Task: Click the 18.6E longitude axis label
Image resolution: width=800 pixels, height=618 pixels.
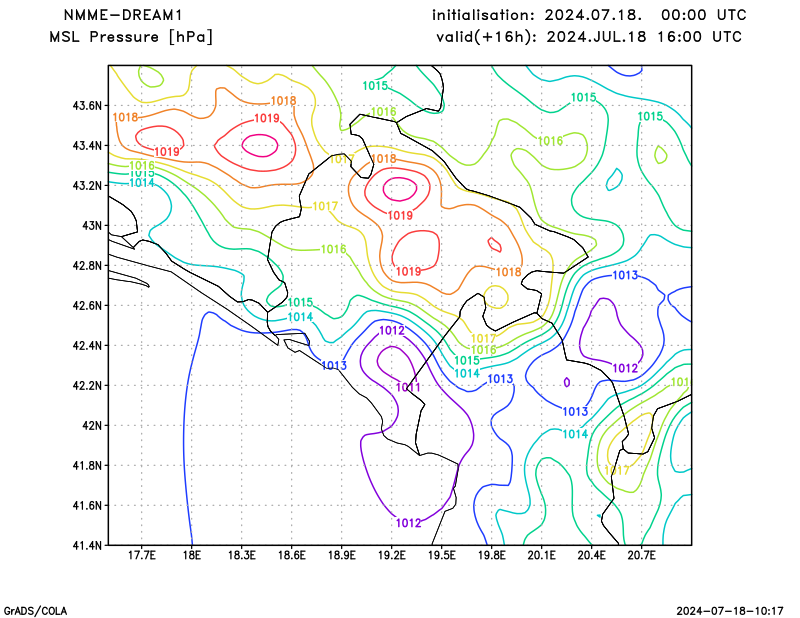Action: 292,555
